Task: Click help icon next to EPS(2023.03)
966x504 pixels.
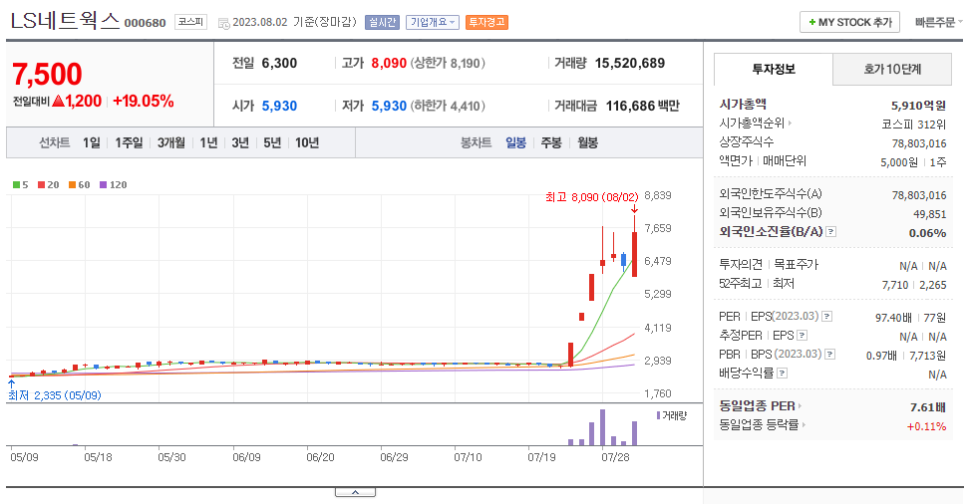Action: [x=827, y=316]
